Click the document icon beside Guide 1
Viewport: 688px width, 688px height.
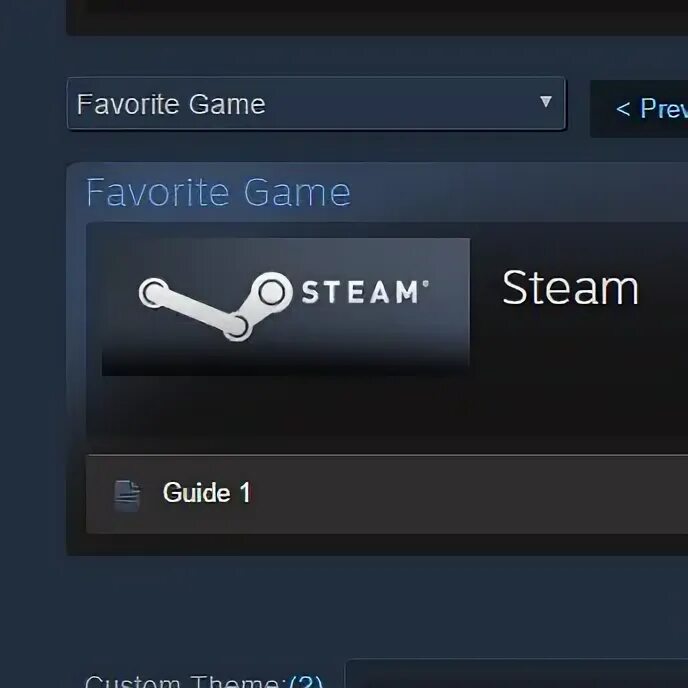click(127, 496)
